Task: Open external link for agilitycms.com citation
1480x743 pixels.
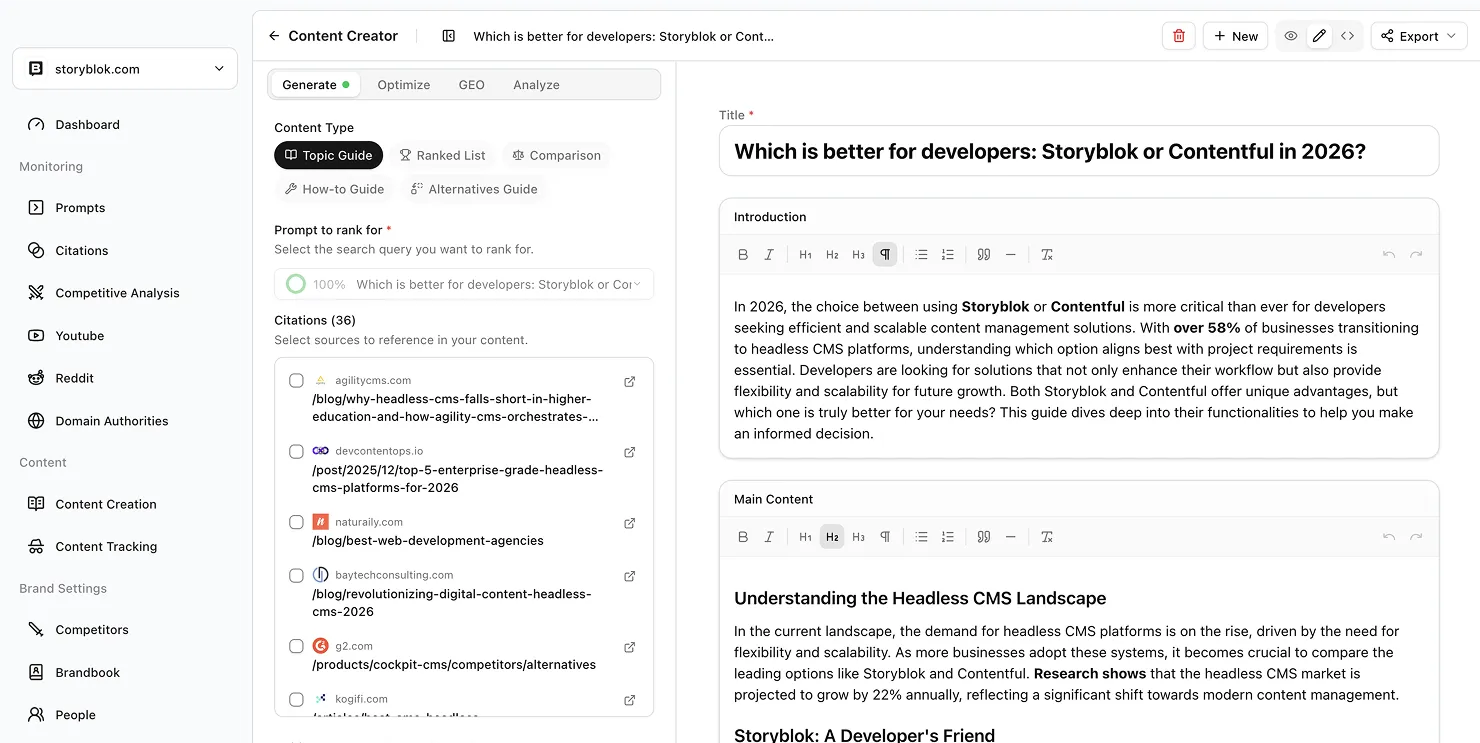Action: click(x=630, y=381)
